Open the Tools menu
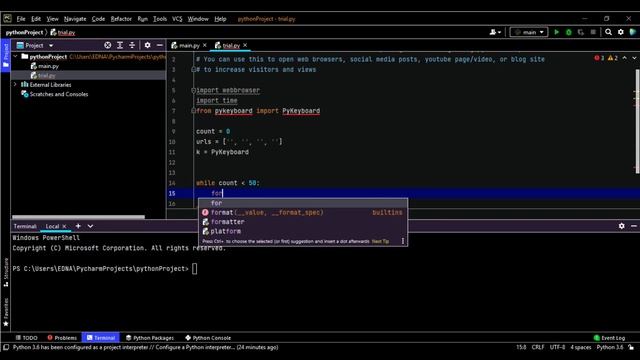 pyautogui.click(x=160, y=19)
